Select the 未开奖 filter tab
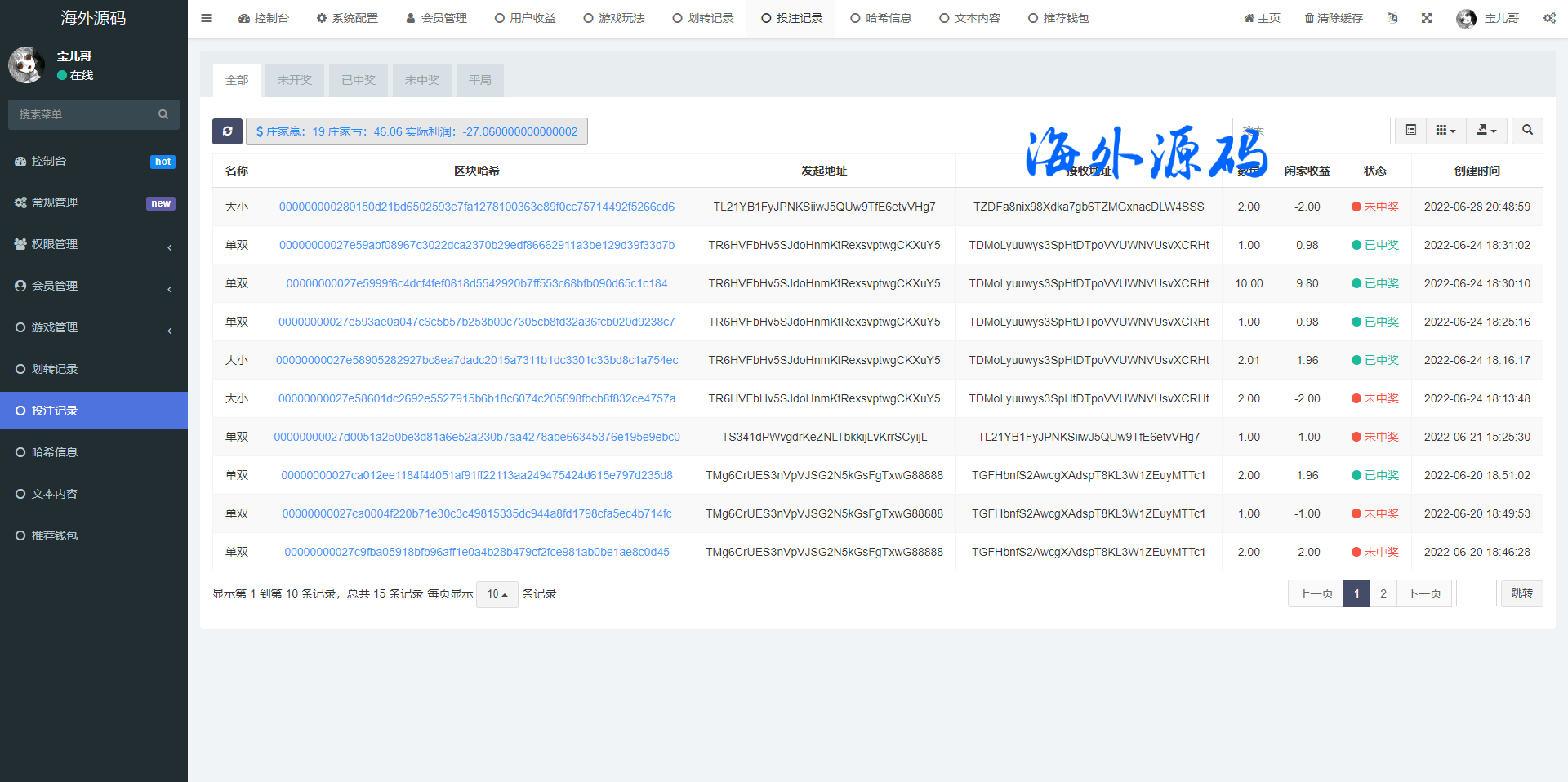Image resolution: width=1568 pixels, height=782 pixels. 295,80
